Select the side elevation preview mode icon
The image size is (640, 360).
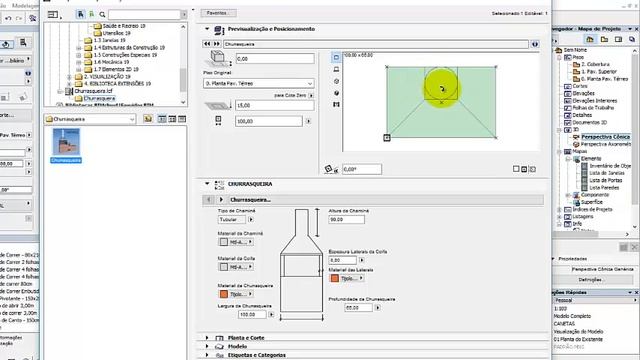click(x=336, y=69)
